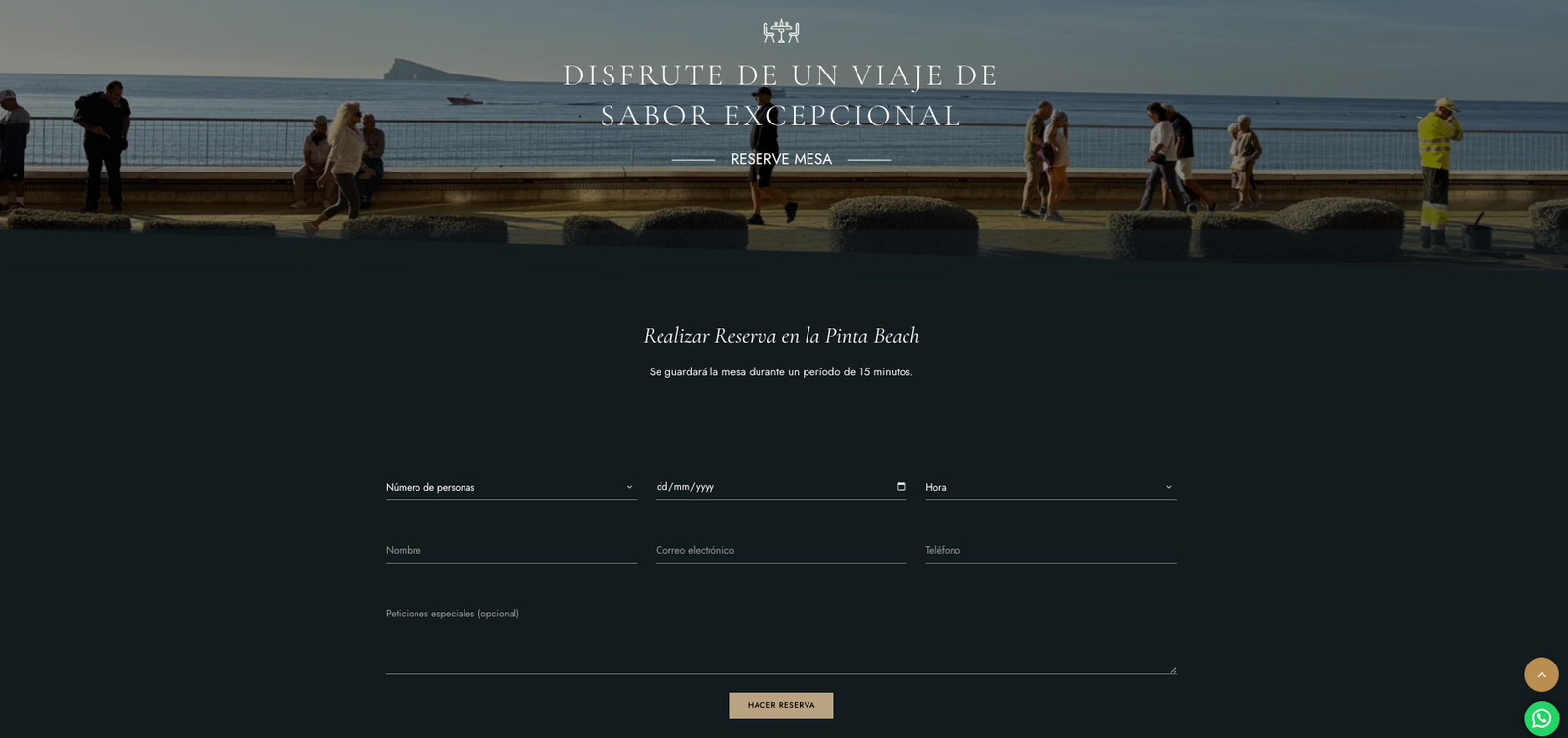Image resolution: width=1568 pixels, height=738 pixels.
Task: Click the Reserve Mesa link
Action: [x=781, y=159]
